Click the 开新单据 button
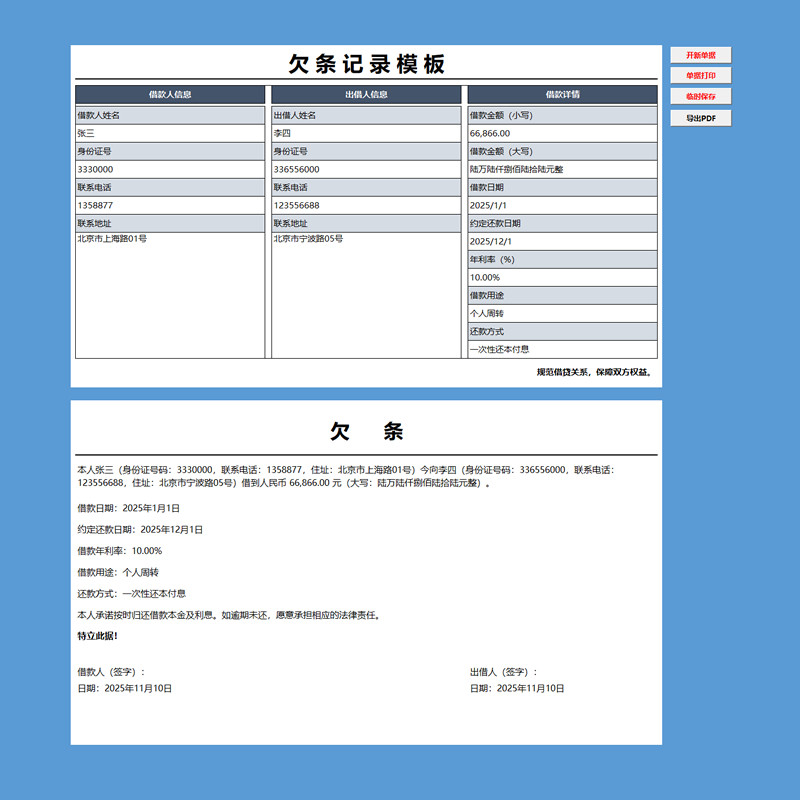The width and height of the screenshot is (800, 800). point(701,55)
